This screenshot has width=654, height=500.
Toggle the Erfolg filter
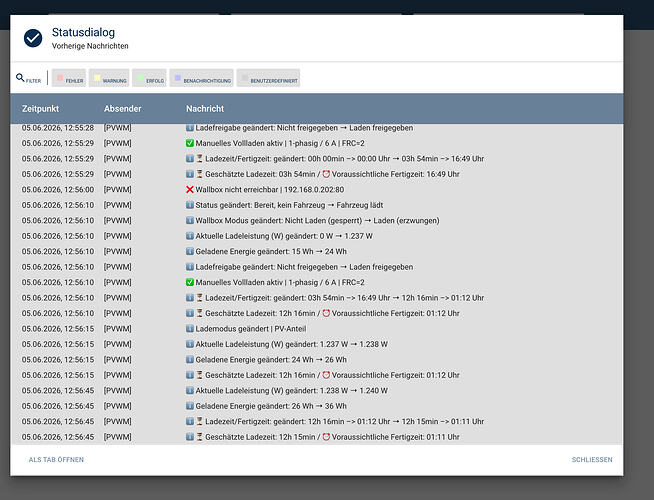click(149, 78)
